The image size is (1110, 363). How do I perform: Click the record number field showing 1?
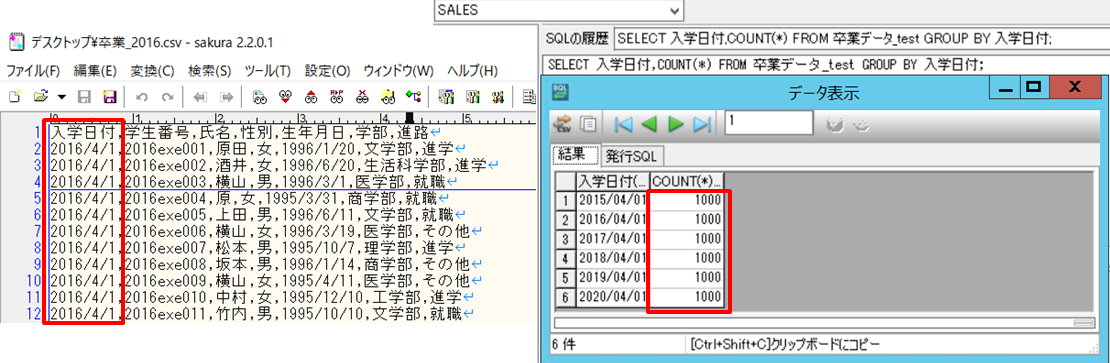[x=769, y=122]
